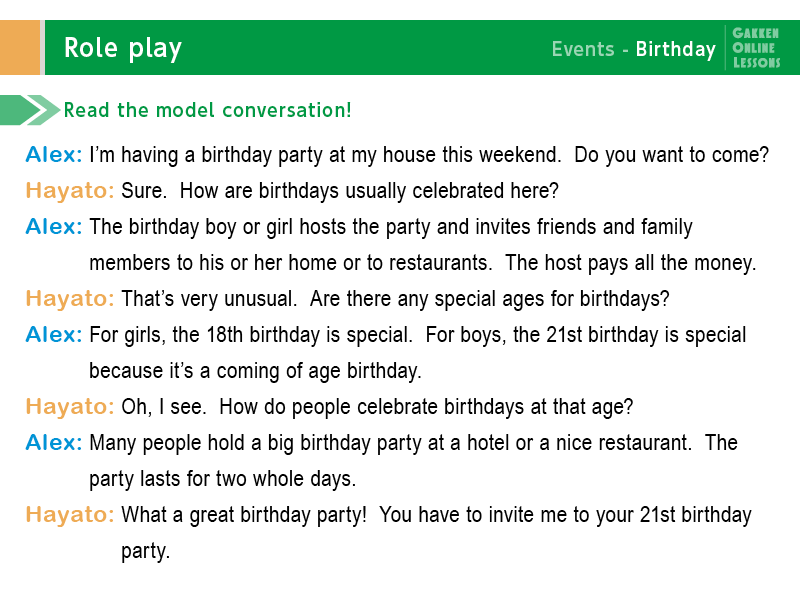800x600 pixels.
Task: Click the sentence Do you want to come?
Action: 671,155
